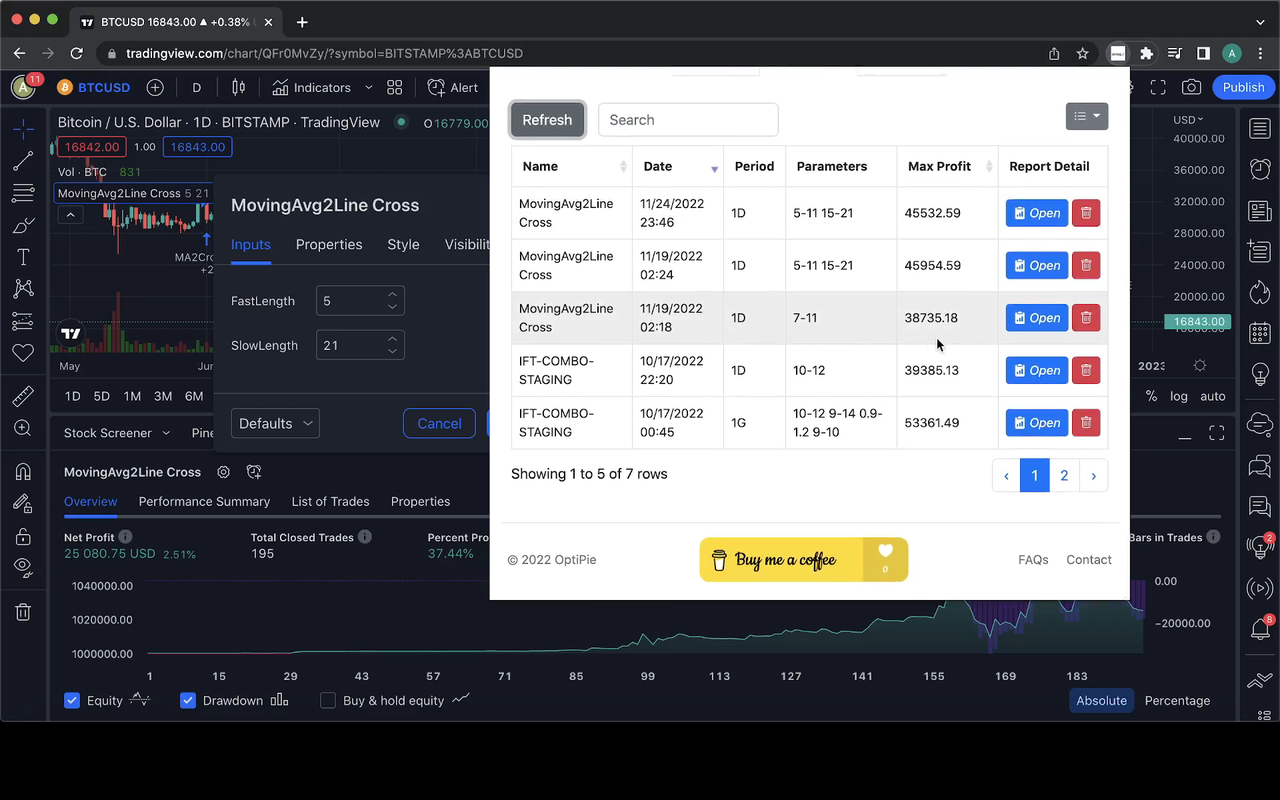
Task: Open the list view dropdown beside Search
Action: coord(1087,116)
